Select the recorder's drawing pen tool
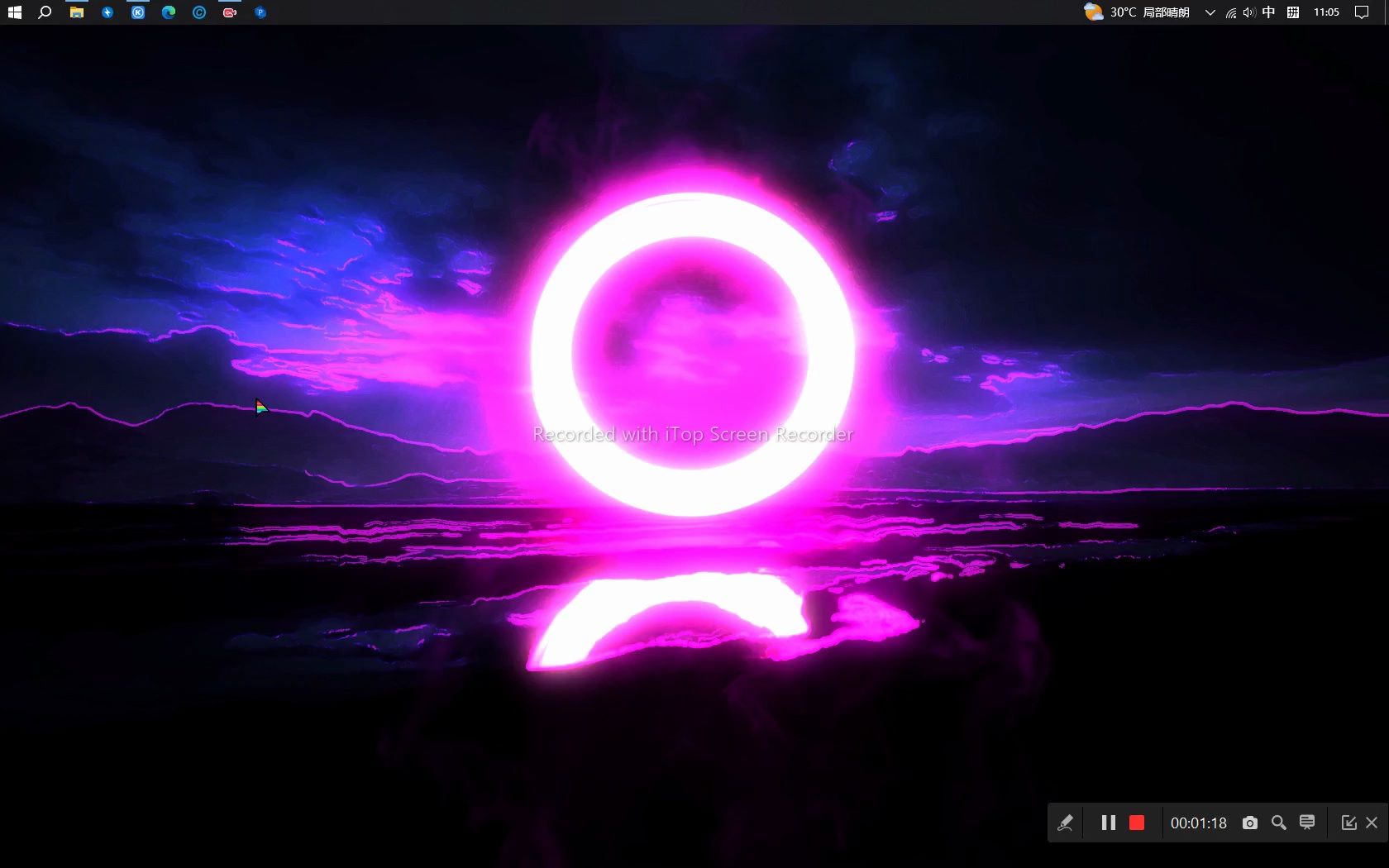Viewport: 1389px width, 868px height. pos(1066,823)
